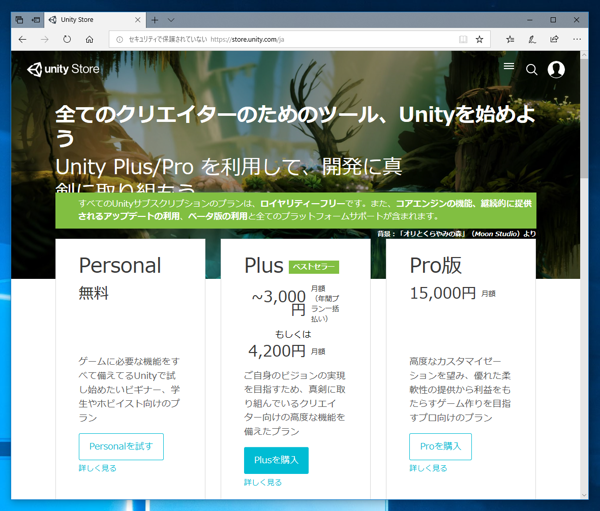This screenshot has height=511, width=600.
Task: Click the Personal plan heading
Action: coord(120,266)
